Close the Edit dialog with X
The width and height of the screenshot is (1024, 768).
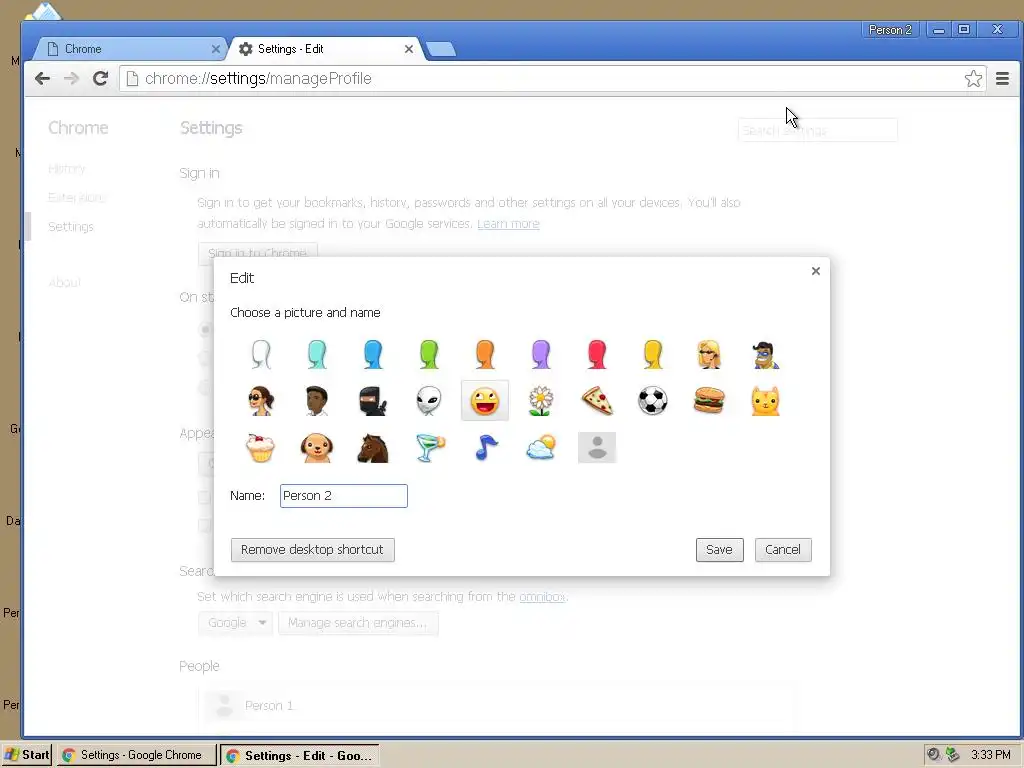pos(816,271)
